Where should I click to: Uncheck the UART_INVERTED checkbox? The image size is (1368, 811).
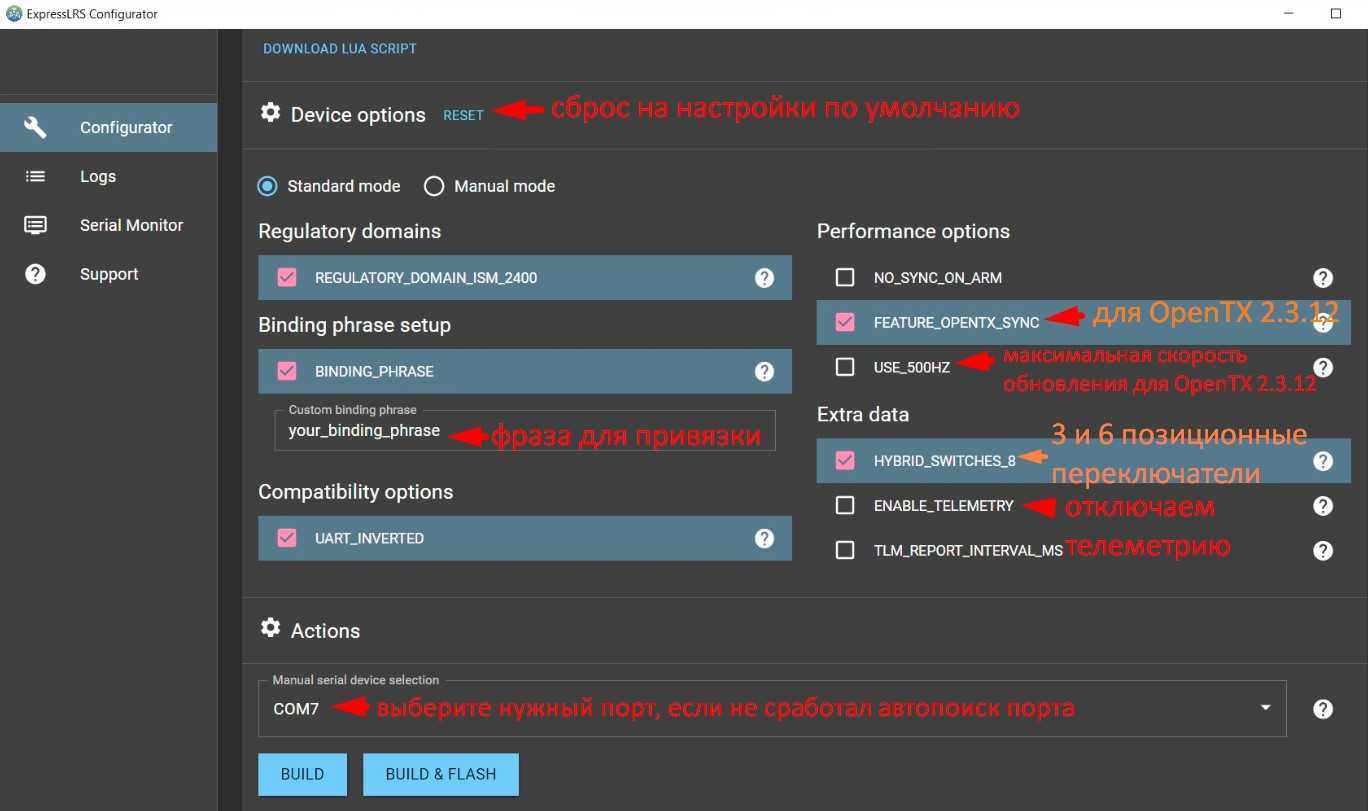287,538
